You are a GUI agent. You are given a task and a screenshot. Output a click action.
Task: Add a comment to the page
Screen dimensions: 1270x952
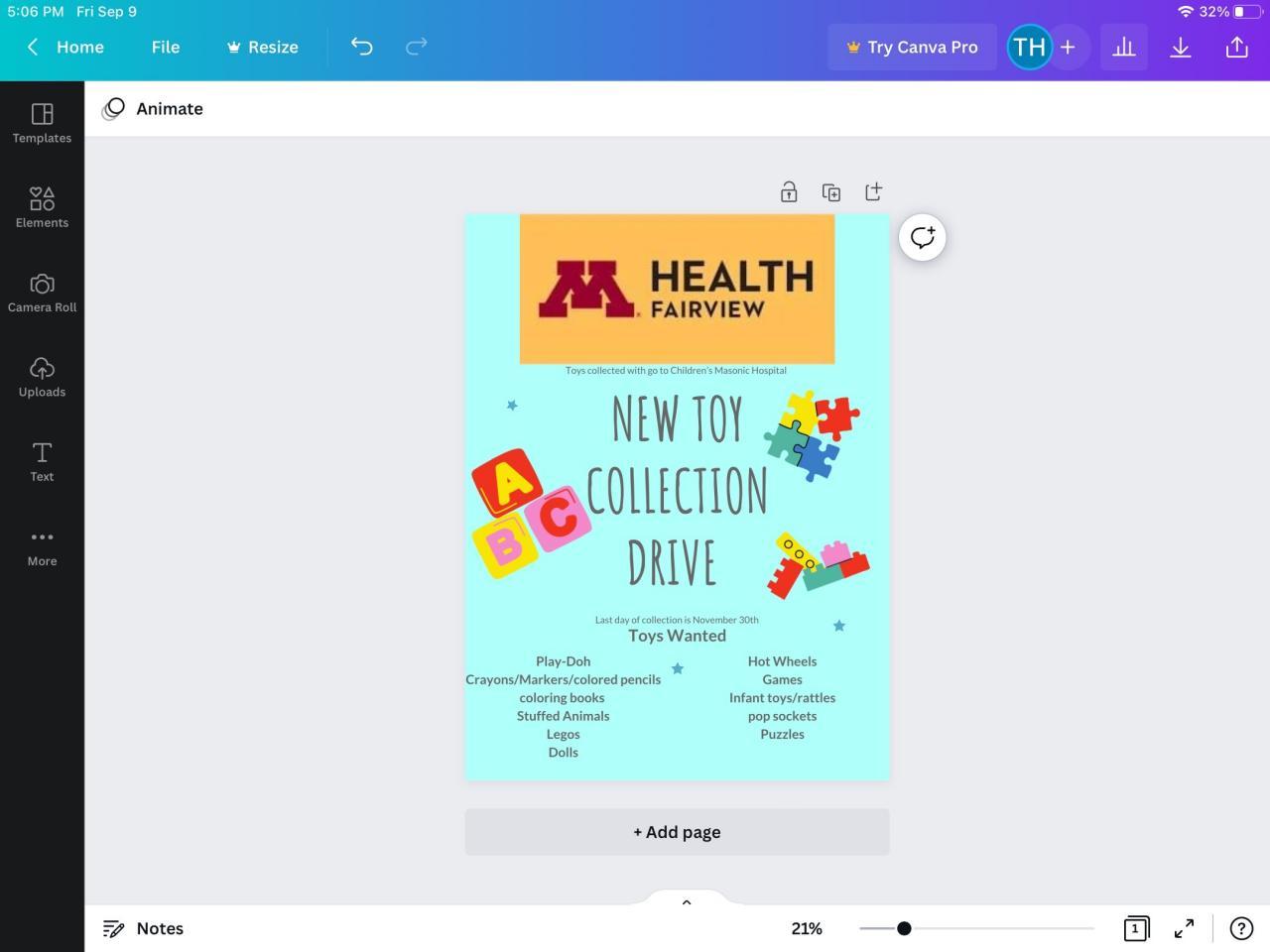tap(923, 238)
